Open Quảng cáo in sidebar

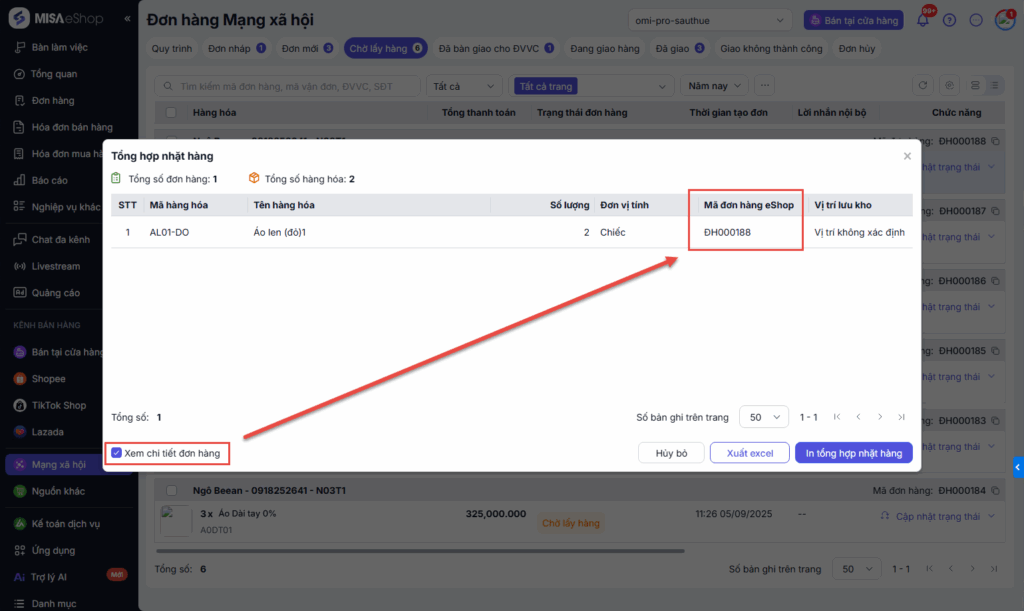click(x=56, y=293)
